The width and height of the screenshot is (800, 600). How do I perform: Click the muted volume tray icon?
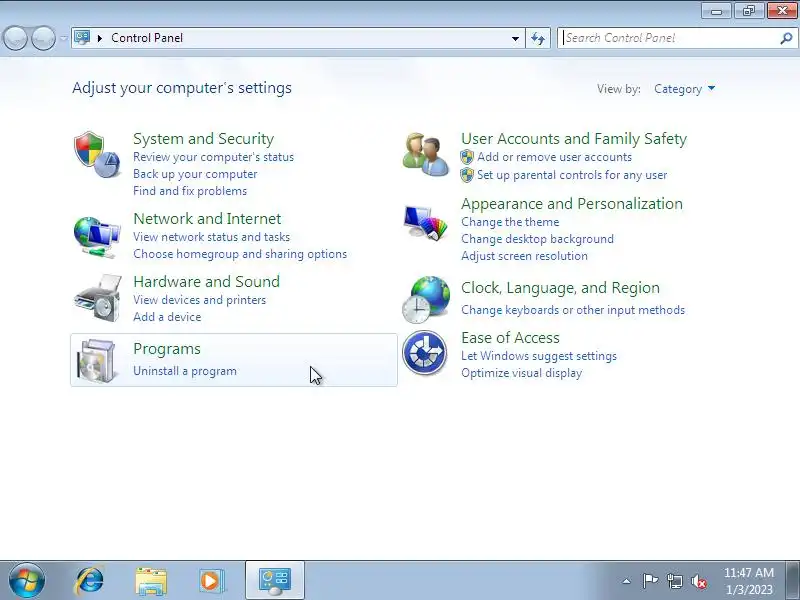[698, 581]
